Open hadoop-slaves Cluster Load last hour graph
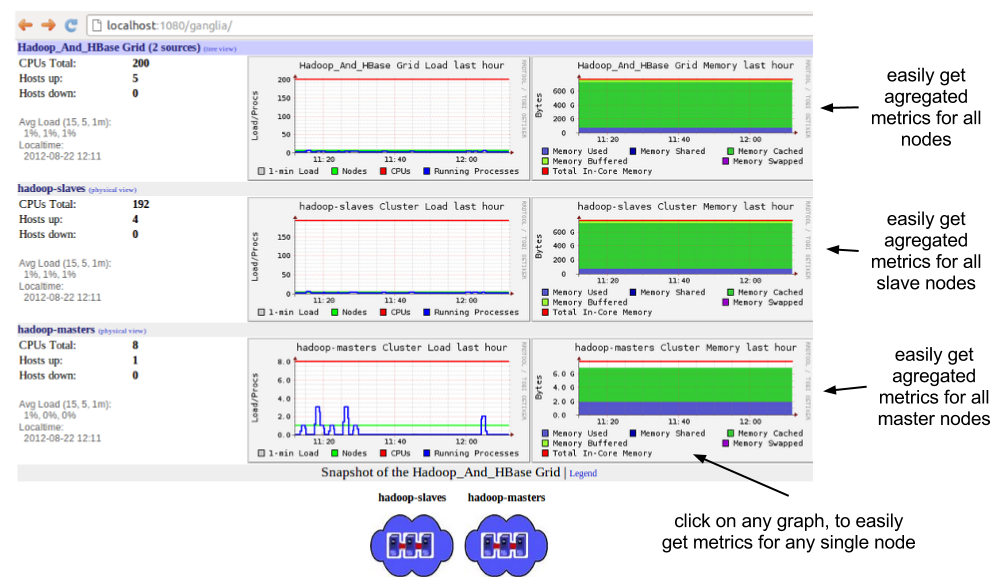The width and height of the screenshot is (1003, 585). pyautogui.click(x=389, y=259)
